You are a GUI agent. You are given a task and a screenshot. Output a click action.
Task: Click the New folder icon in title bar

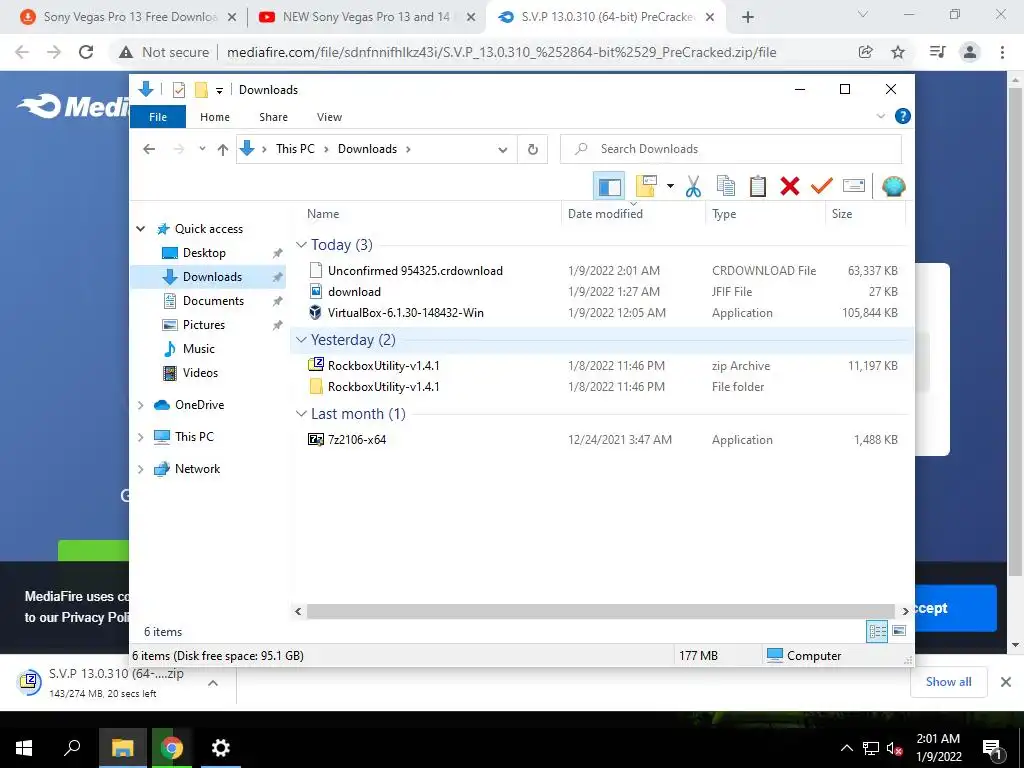point(201,89)
